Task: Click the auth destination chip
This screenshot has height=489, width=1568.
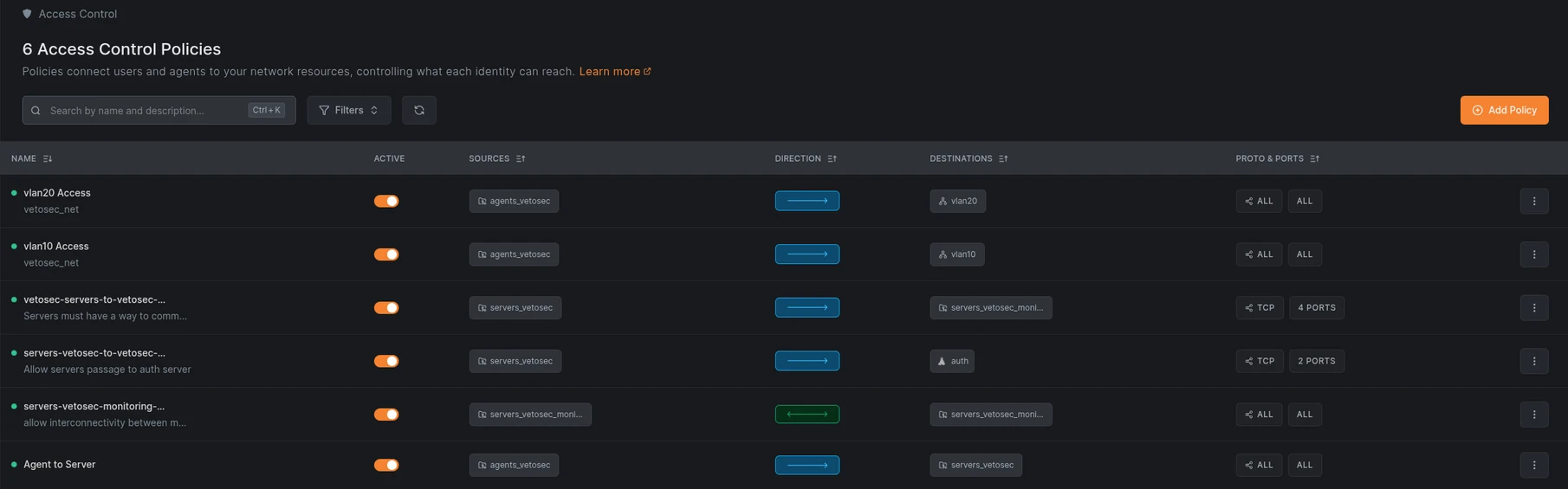Action: (x=952, y=361)
